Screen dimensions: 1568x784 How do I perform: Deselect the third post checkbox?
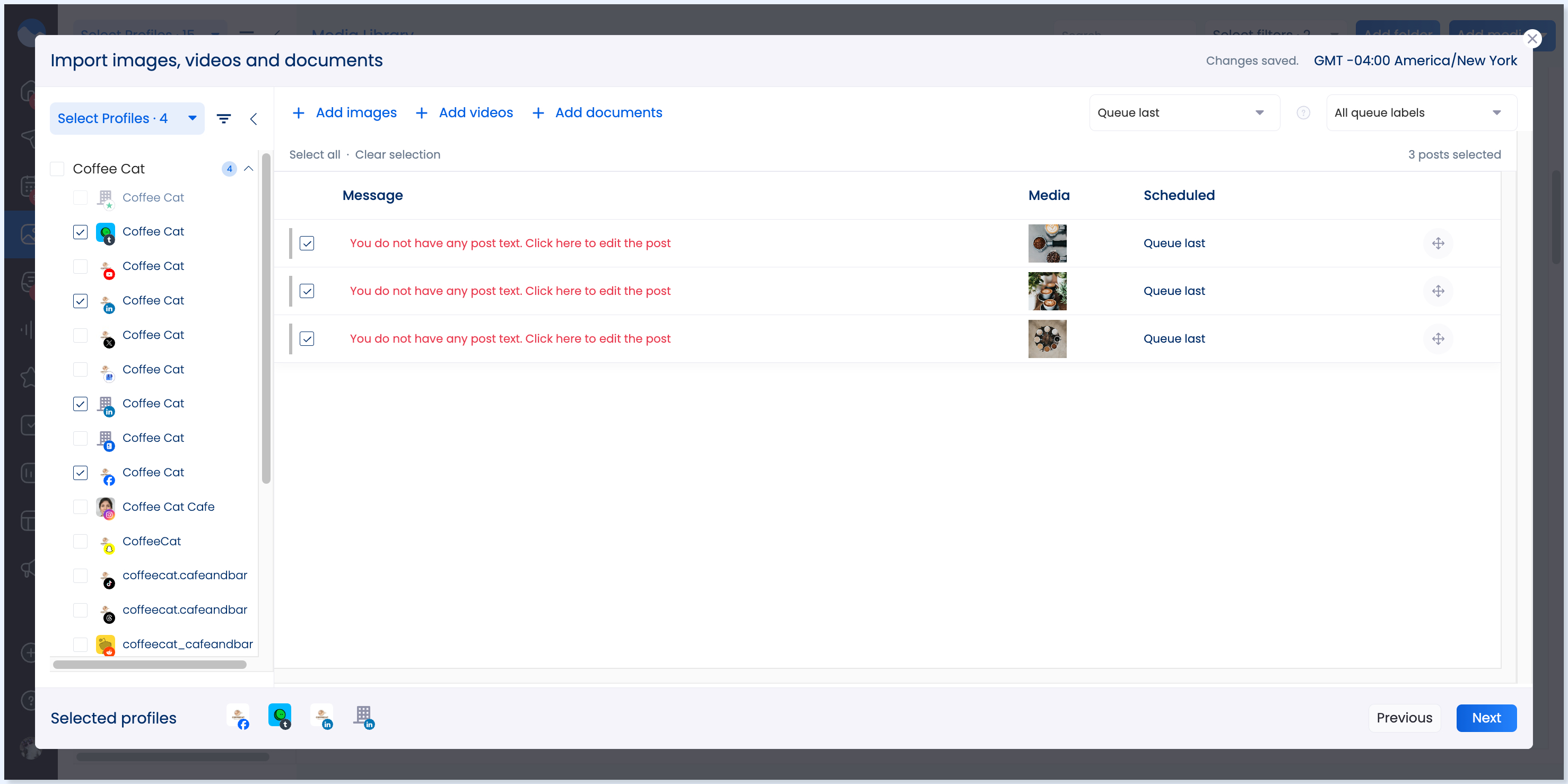307,339
